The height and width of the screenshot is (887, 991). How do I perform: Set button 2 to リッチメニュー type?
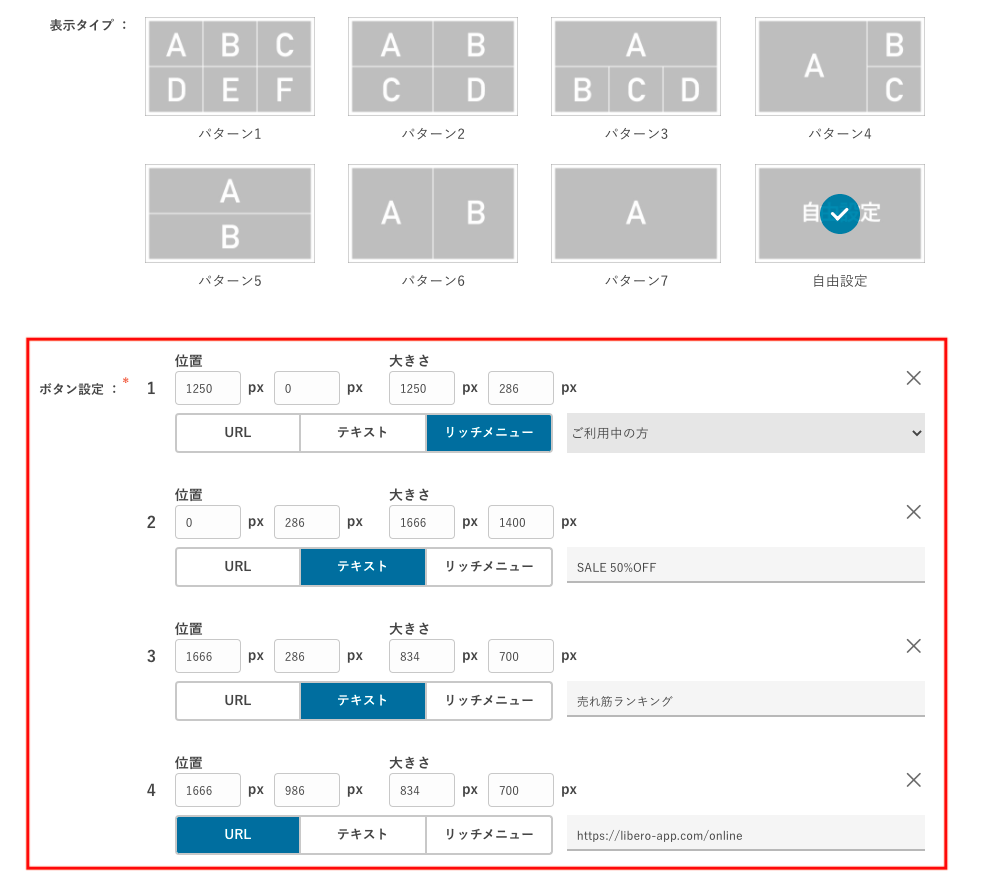point(489,567)
